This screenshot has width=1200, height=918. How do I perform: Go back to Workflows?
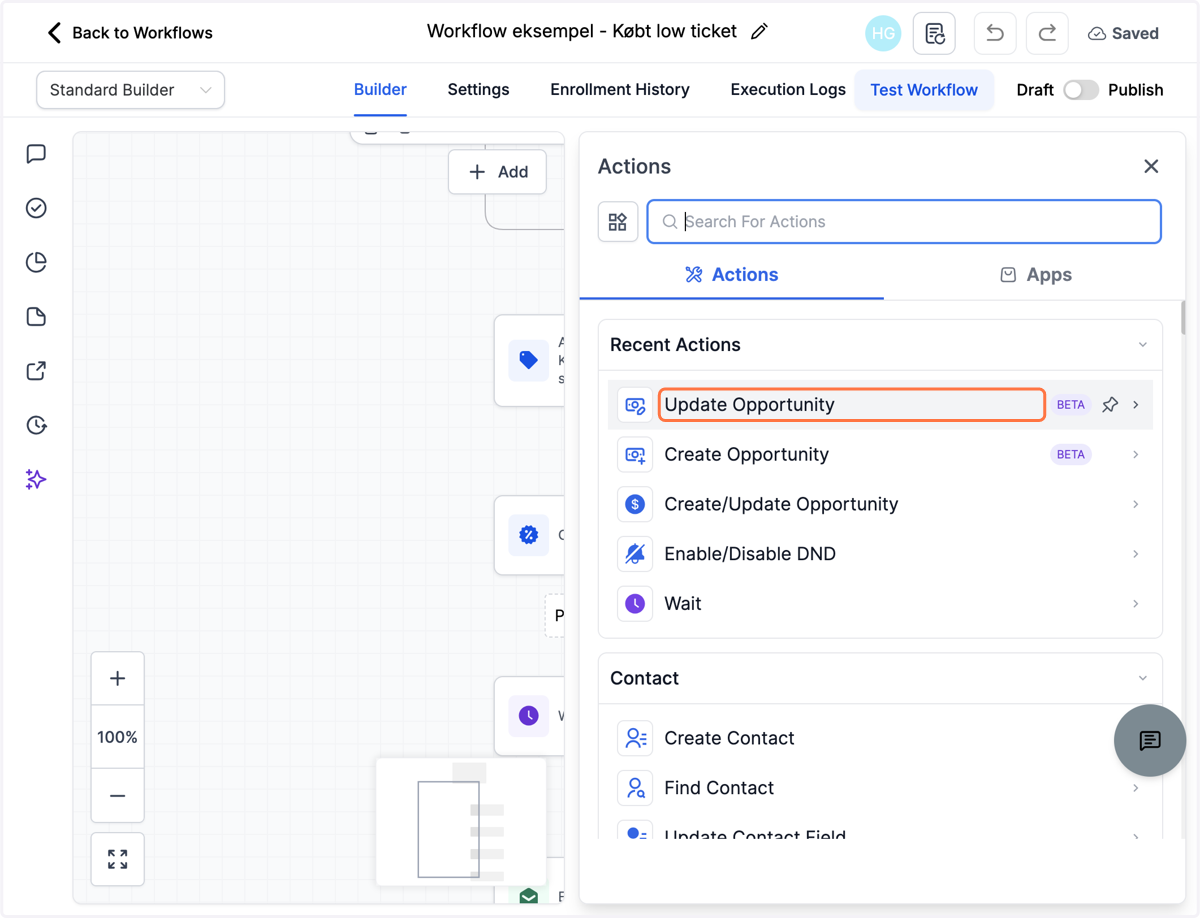129,33
